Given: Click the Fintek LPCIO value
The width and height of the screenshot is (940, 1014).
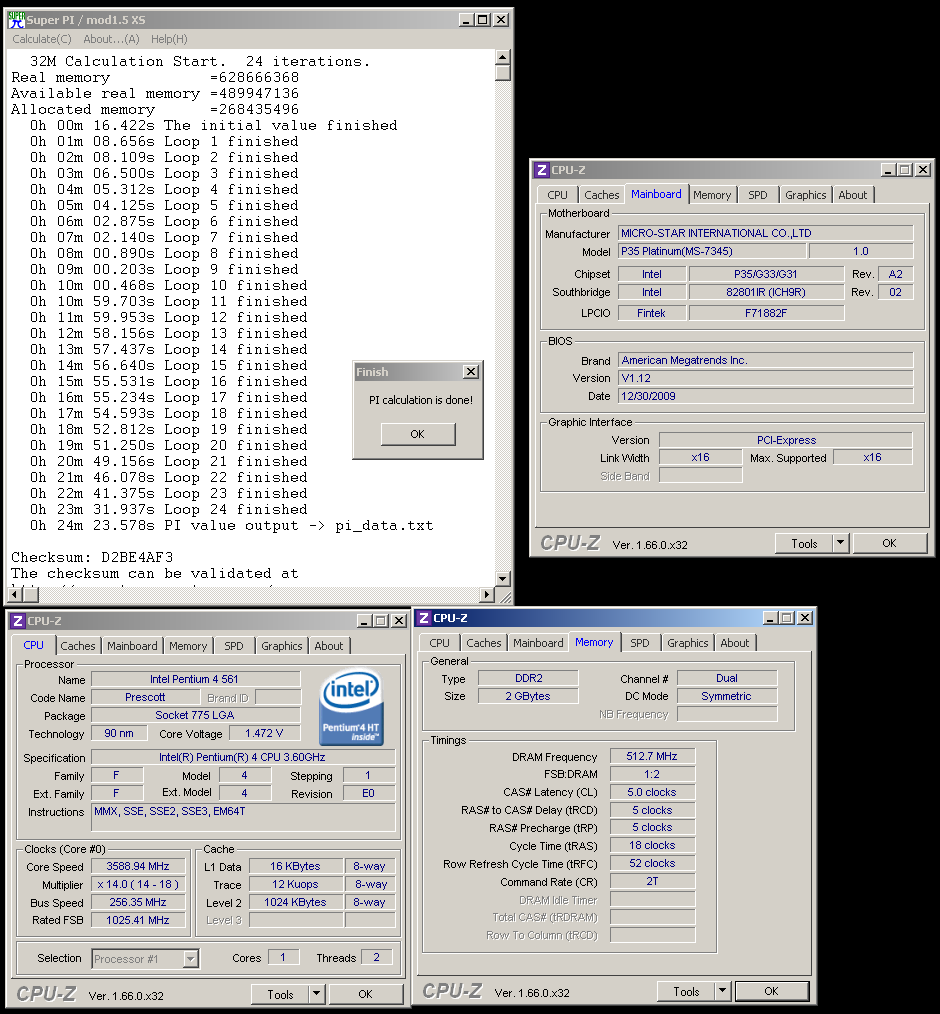Looking at the screenshot, I should pyautogui.click(x=651, y=313).
